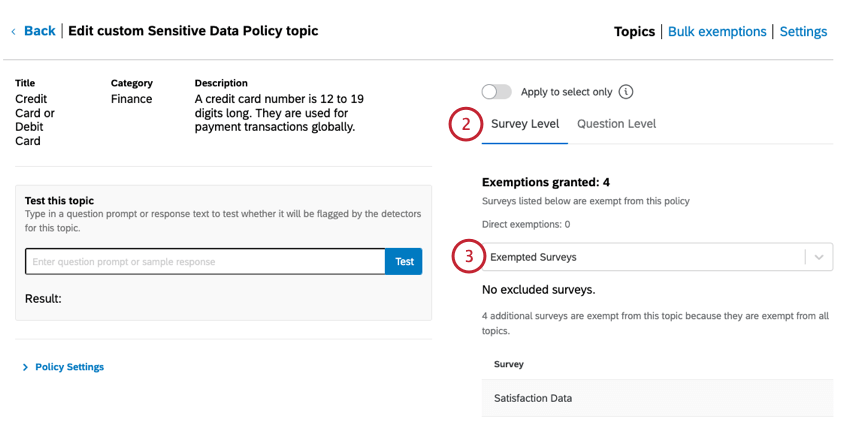Go to the Settings link

point(803,32)
